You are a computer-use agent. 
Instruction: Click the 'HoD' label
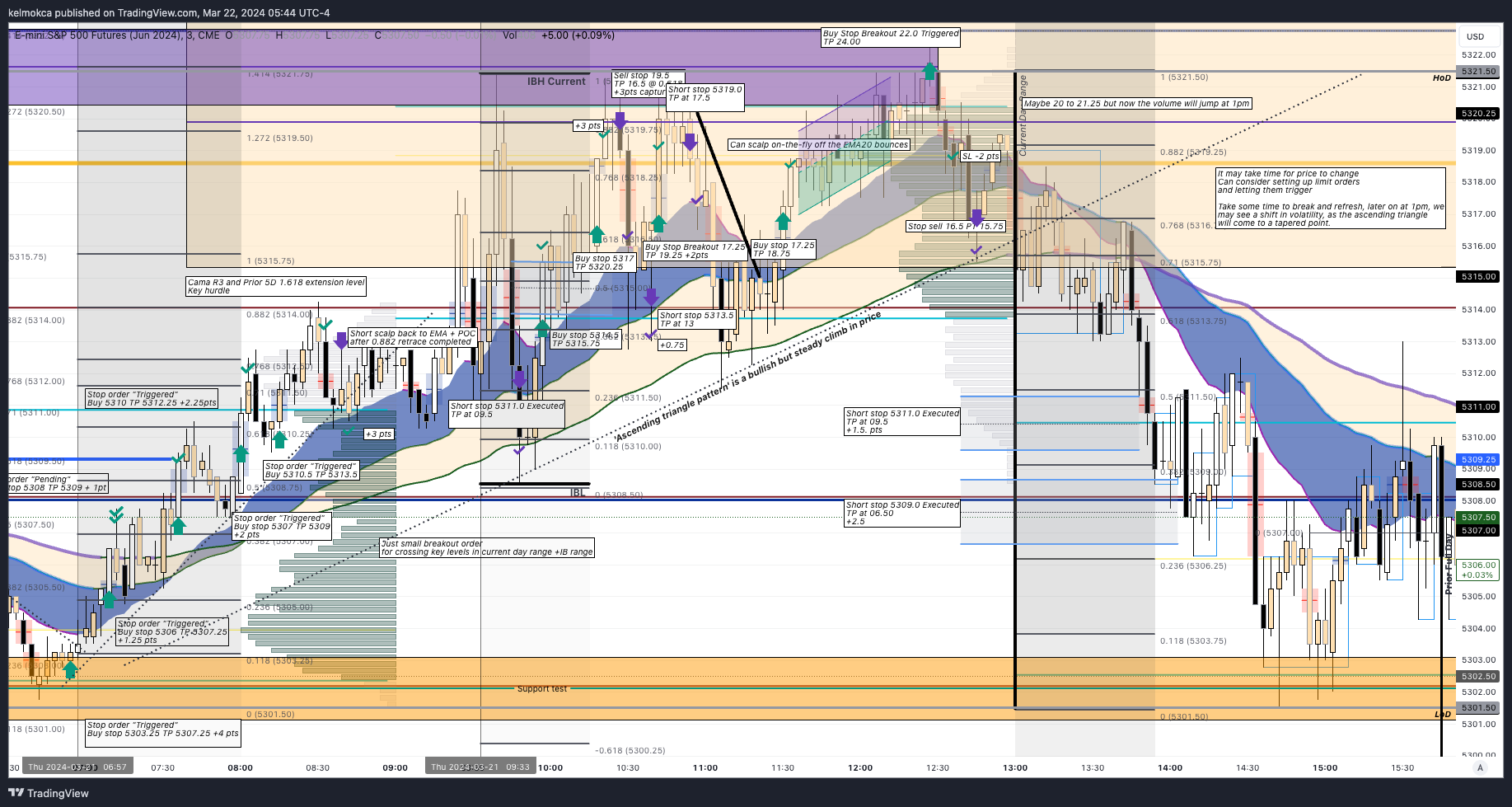(1441, 78)
